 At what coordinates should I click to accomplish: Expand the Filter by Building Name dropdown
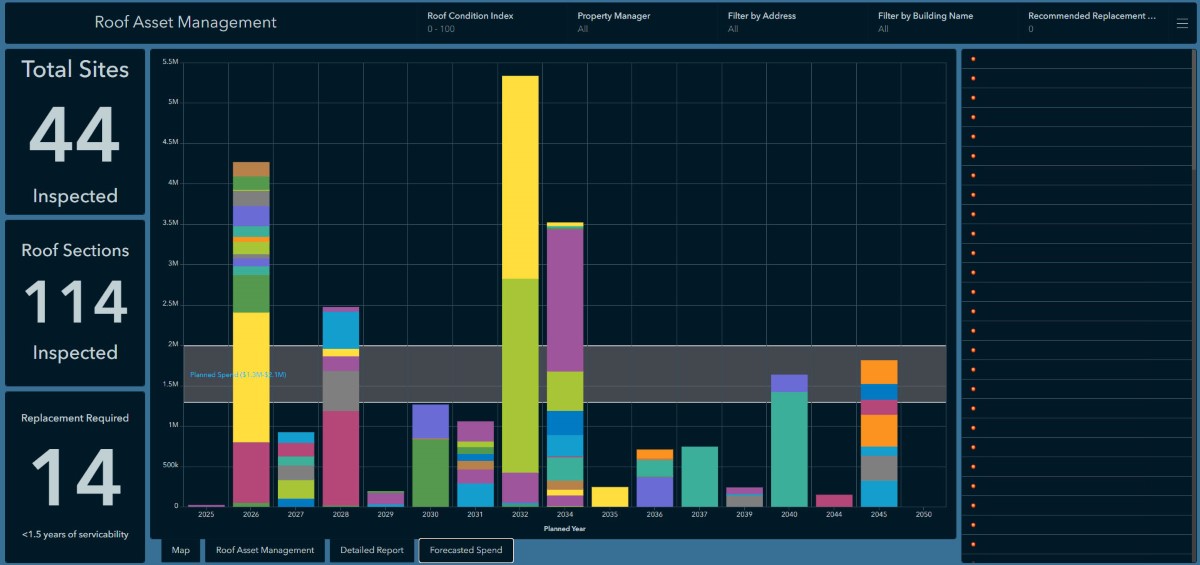coord(941,22)
